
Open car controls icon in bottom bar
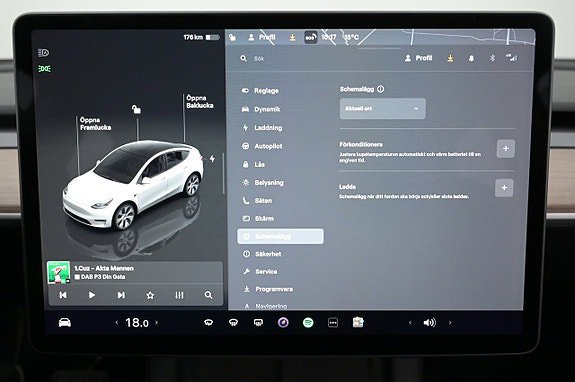click(x=65, y=323)
